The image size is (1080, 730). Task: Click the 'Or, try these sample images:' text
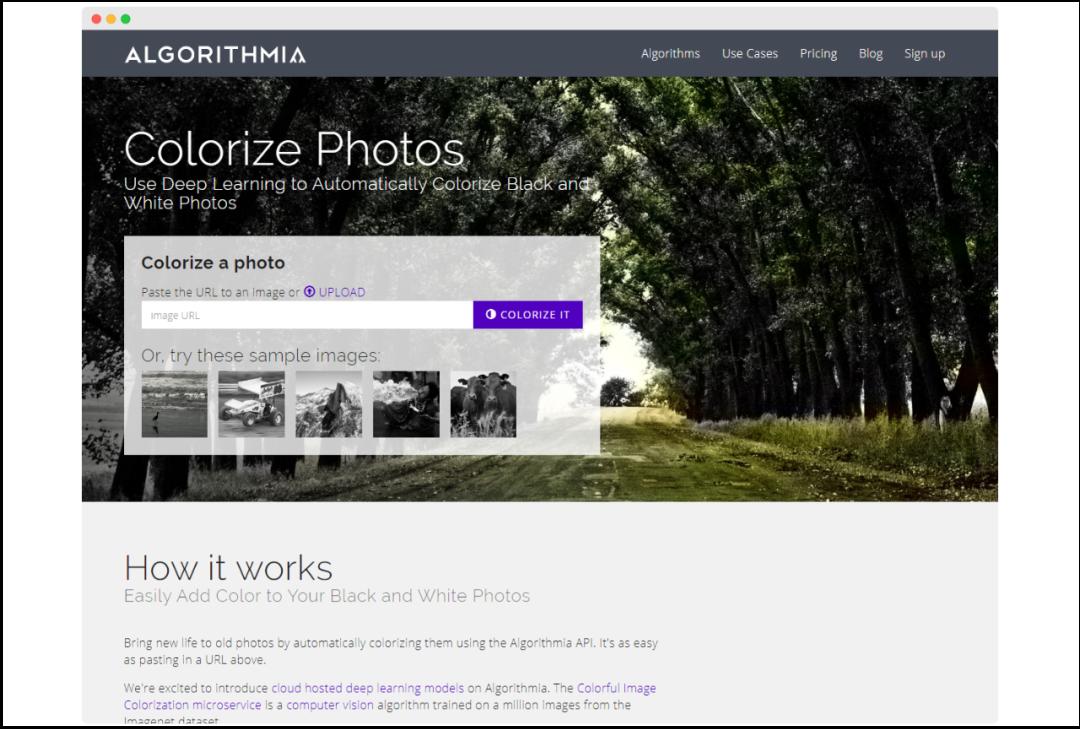click(x=260, y=355)
